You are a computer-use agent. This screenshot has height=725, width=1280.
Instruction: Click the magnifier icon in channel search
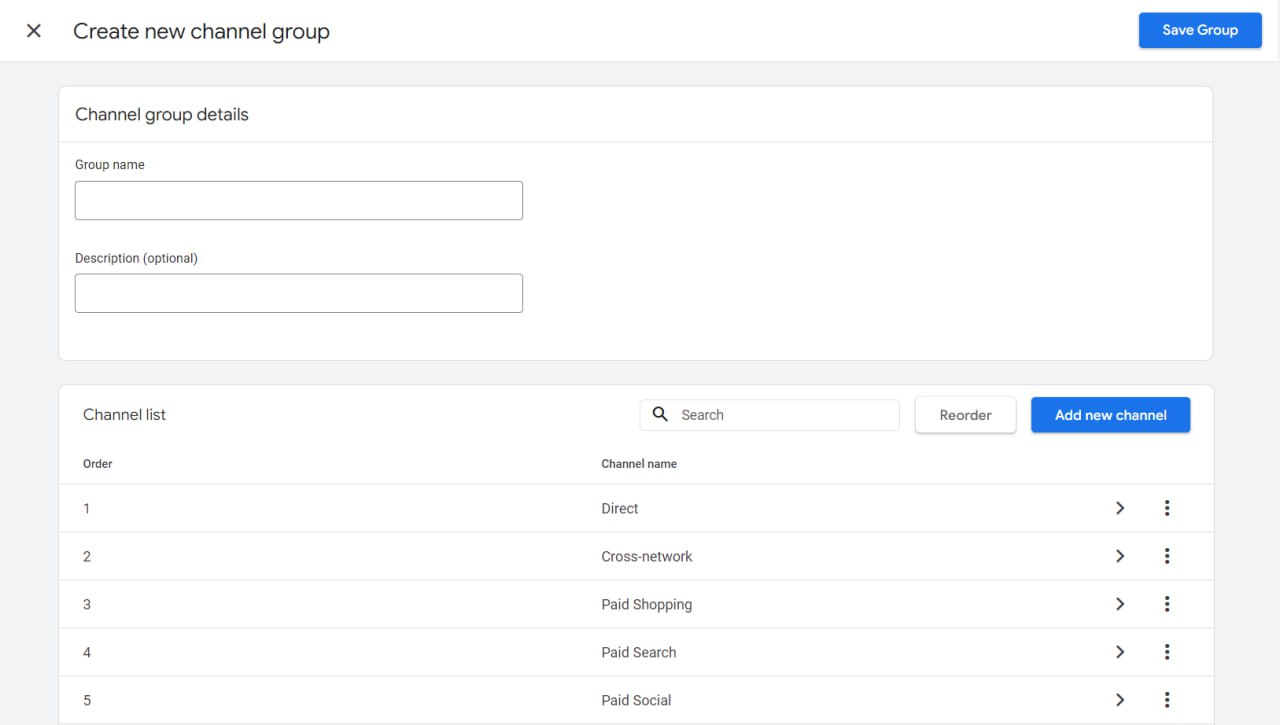(660, 414)
